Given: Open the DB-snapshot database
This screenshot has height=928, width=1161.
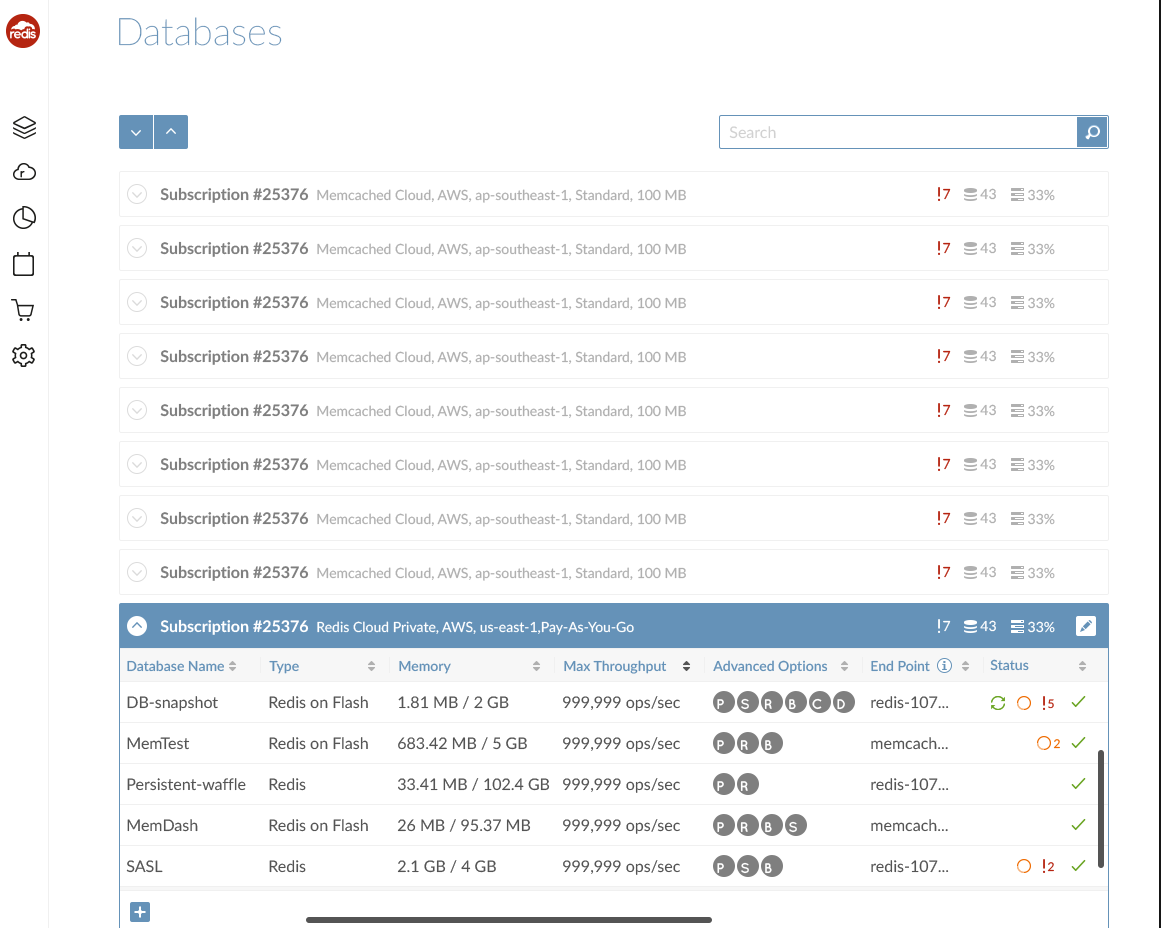Looking at the screenshot, I should point(172,702).
